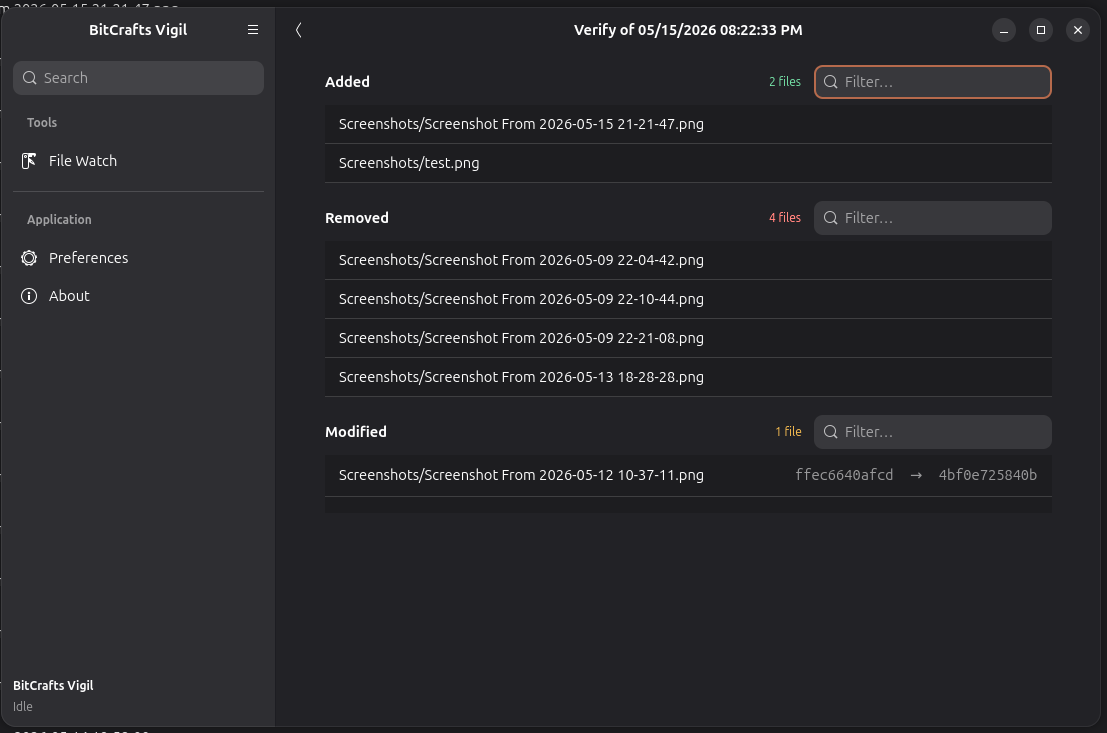Select removed file Screenshot From 2026-05-09 22-21-08.png

(688, 338)
